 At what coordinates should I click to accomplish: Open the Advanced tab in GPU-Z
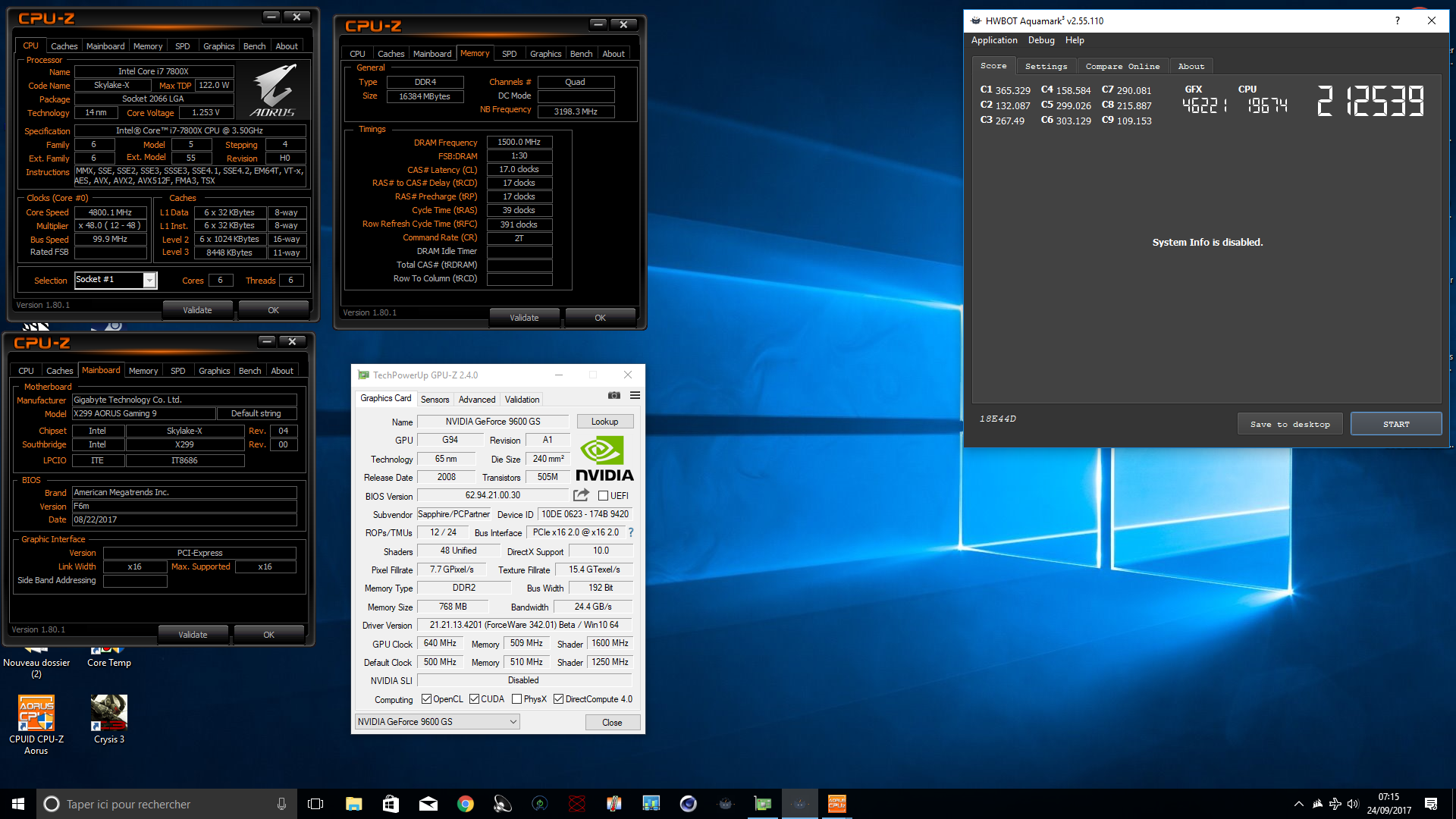476,400
